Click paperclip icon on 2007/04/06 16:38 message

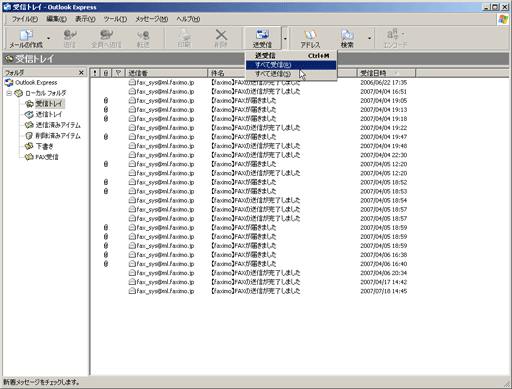tap(106, 255)
